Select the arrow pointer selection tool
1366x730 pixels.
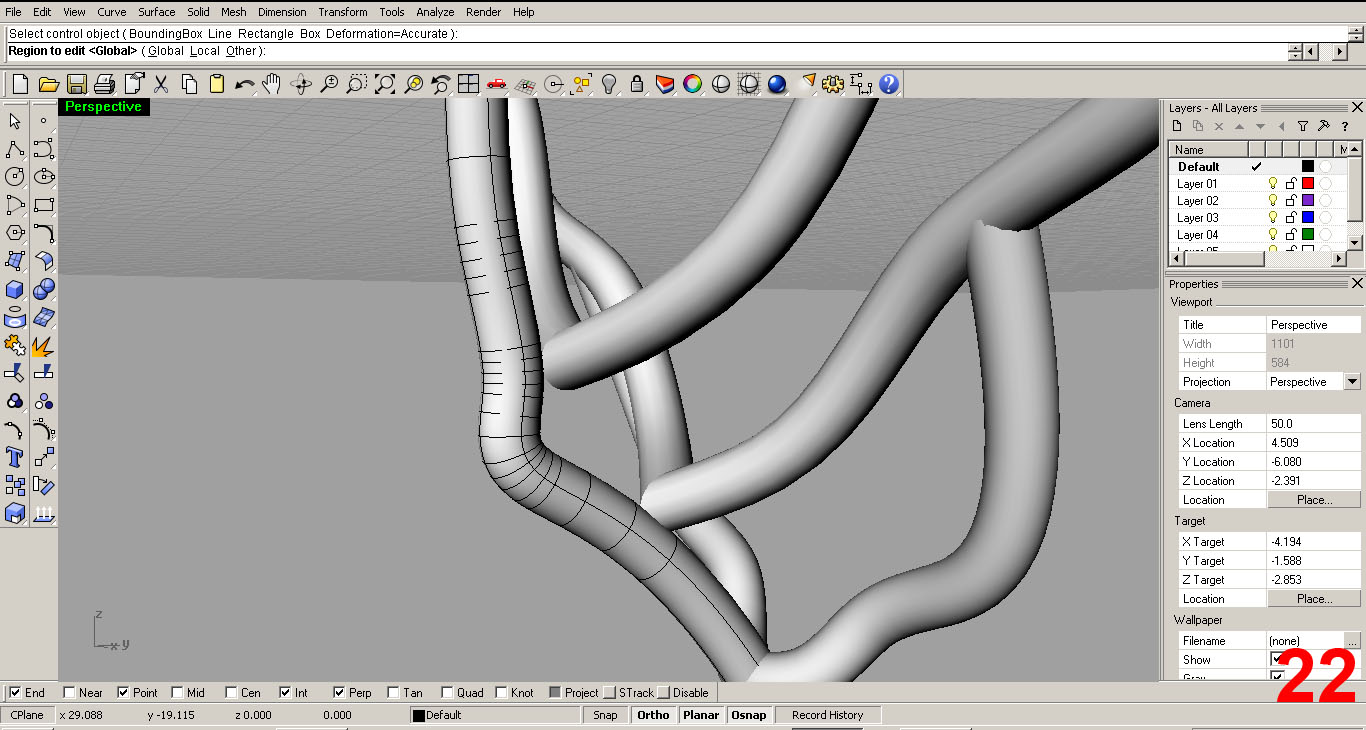(15, 120)
